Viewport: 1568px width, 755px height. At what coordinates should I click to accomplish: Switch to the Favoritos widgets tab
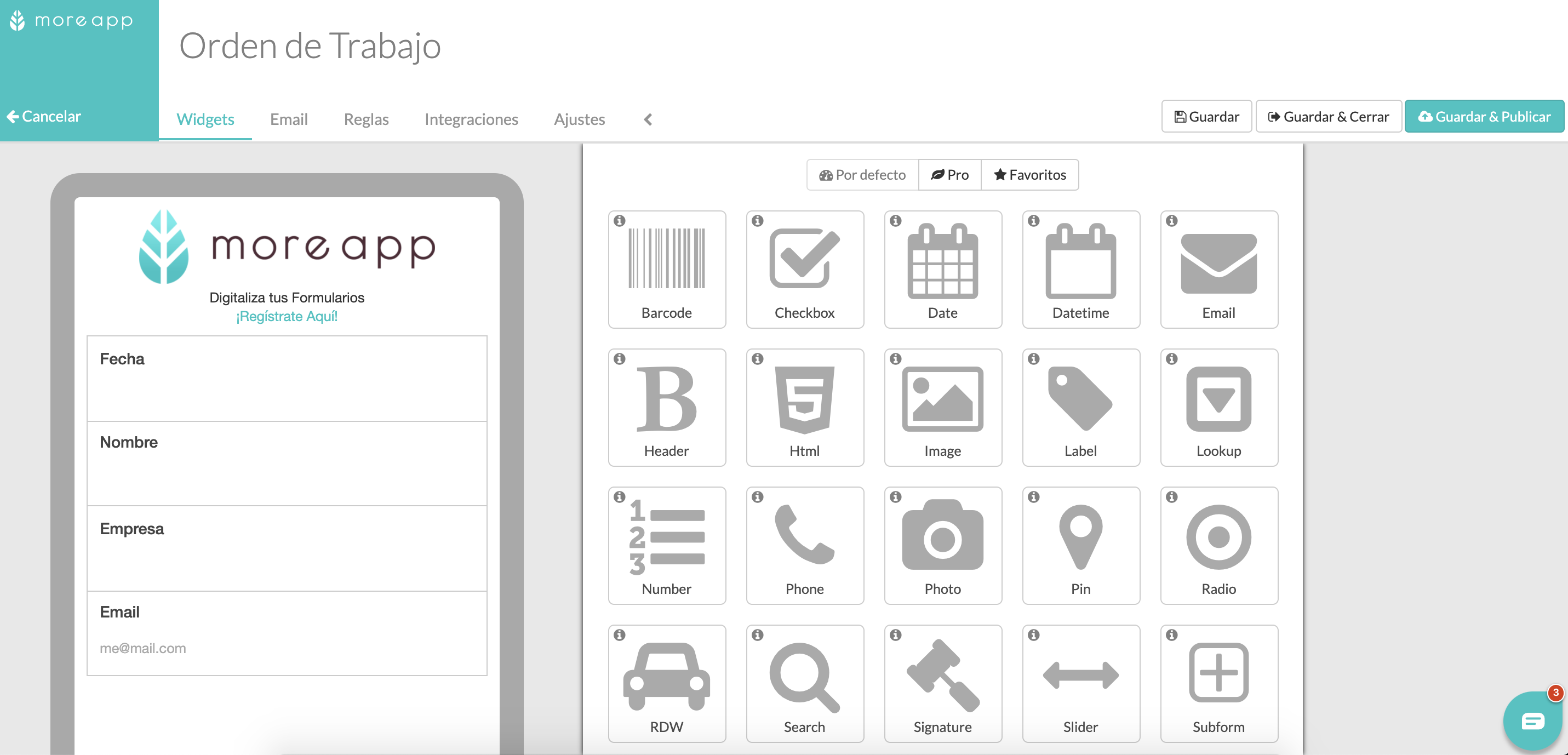click(1030, 175)
